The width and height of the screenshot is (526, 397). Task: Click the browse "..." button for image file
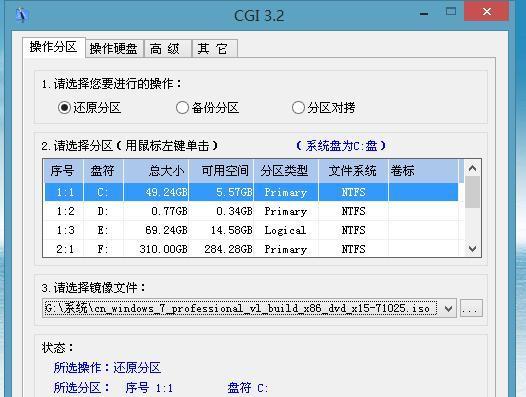[471, 308]
